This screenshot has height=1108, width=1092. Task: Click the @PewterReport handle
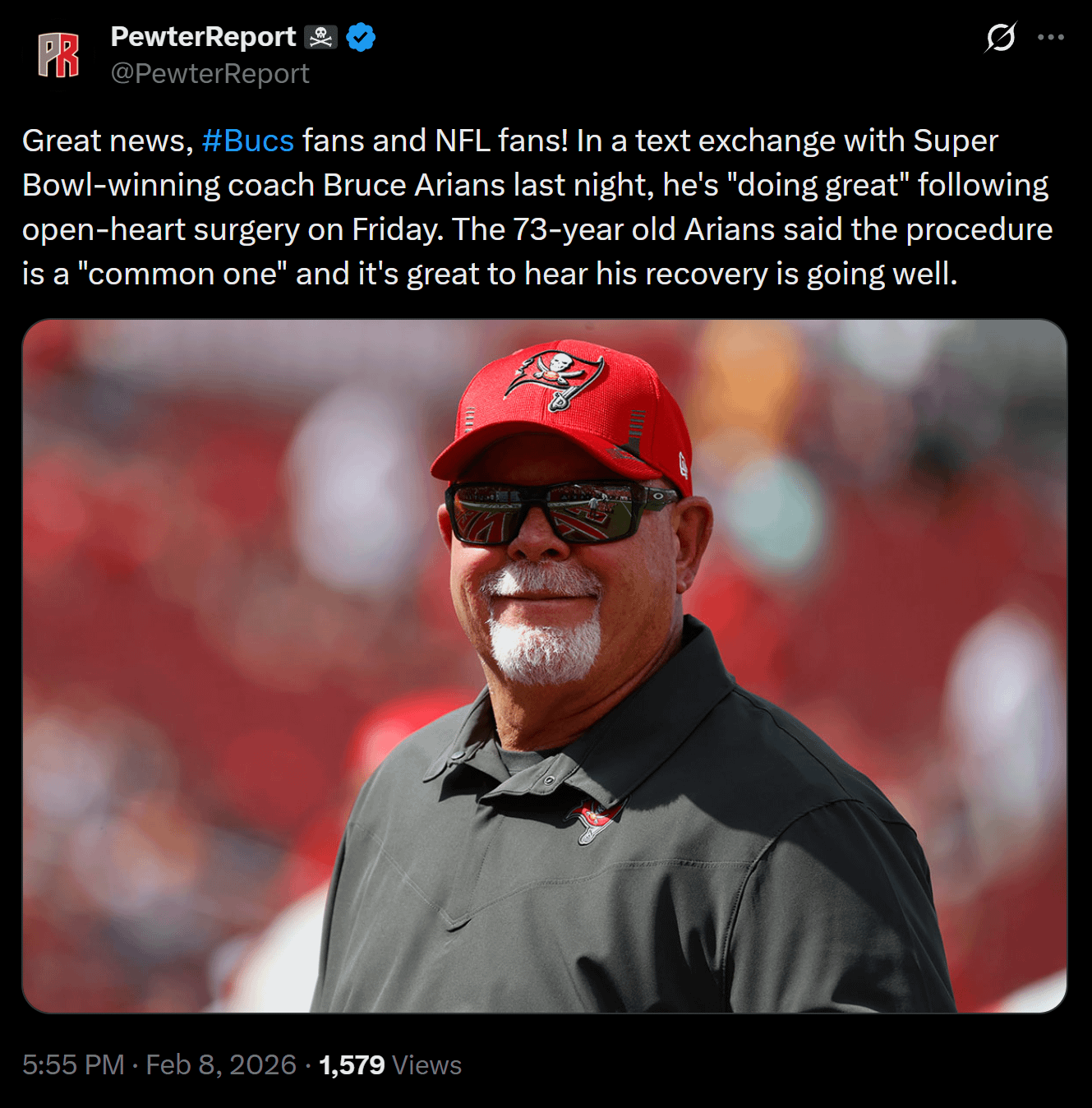pyautogui.click(x=210, y=74)
